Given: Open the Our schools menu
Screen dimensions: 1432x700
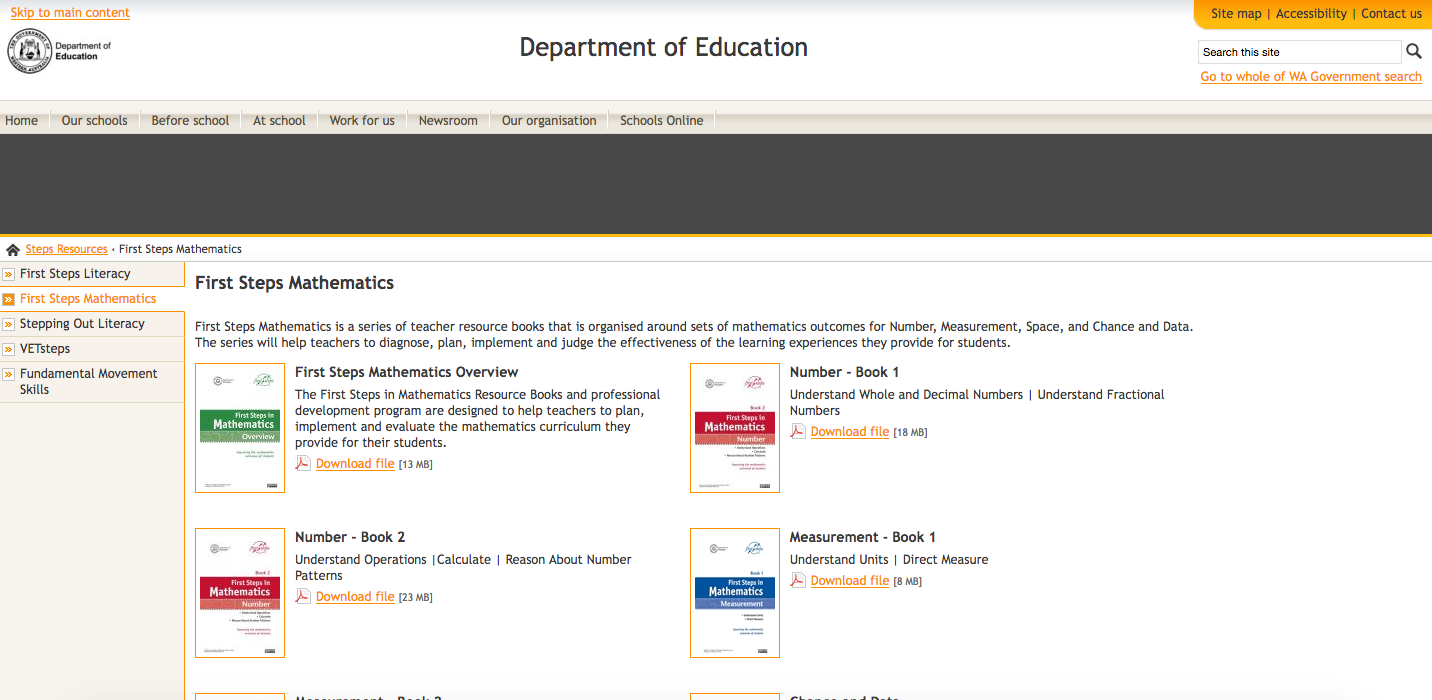Looking at the screenshot, I should (95, 120).
